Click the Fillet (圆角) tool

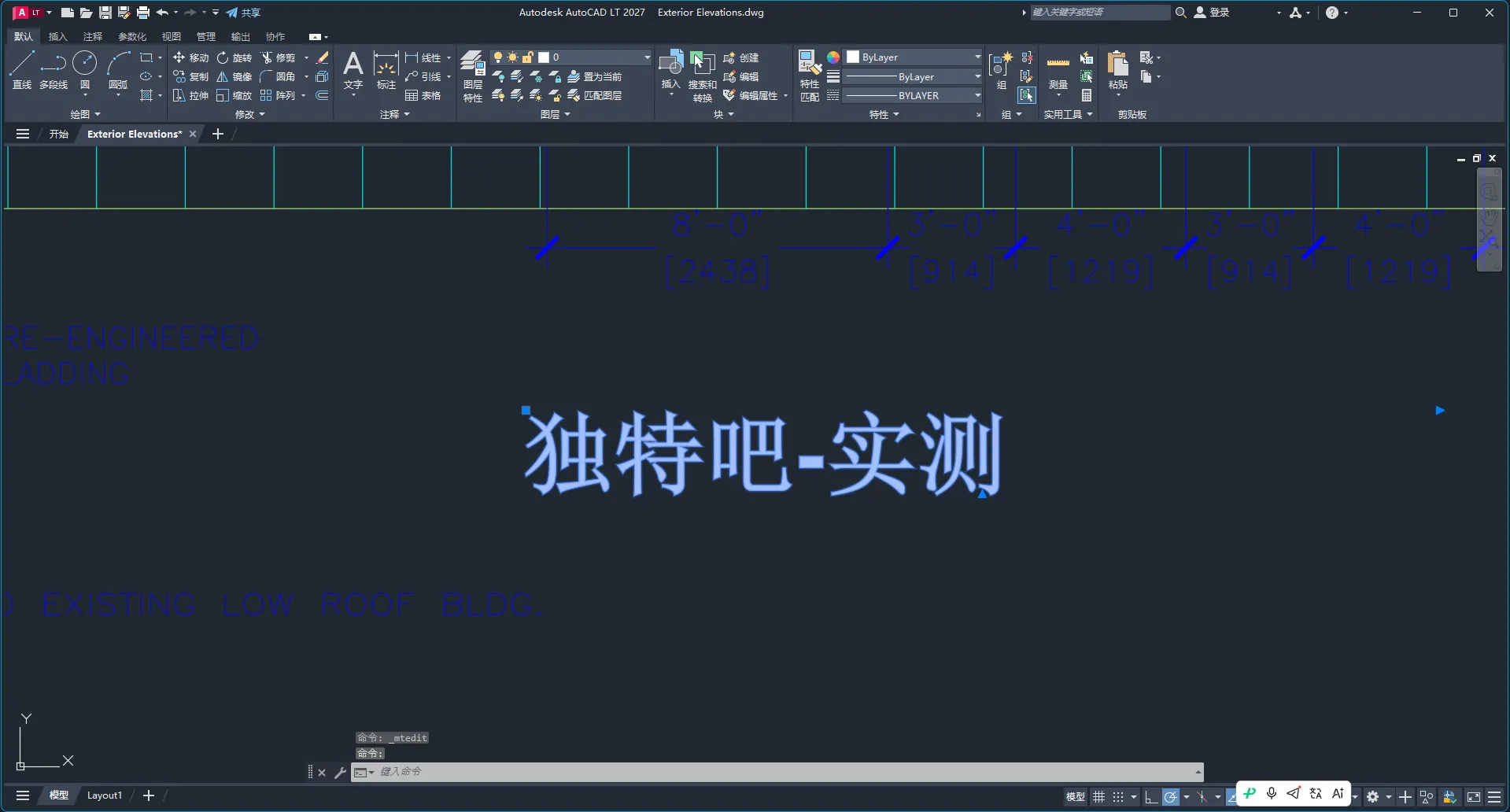pyautogui.click(x=278, y=76)
